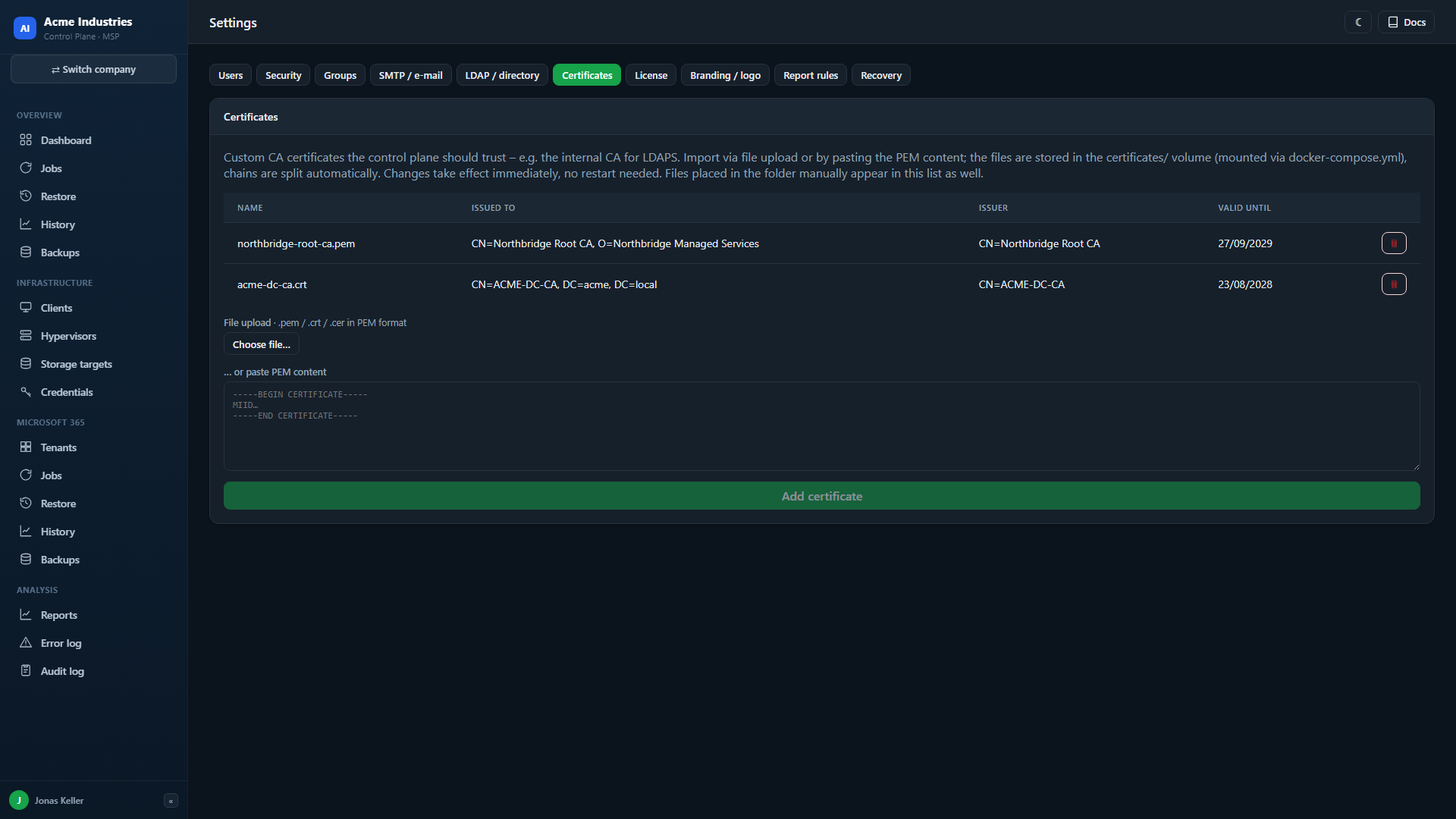Image resolution: width=1456 pixels, height=819 pixels.
Task: Toggle dark mode with moon icon
Action: pyautogui.click(x=1358, y=23)
